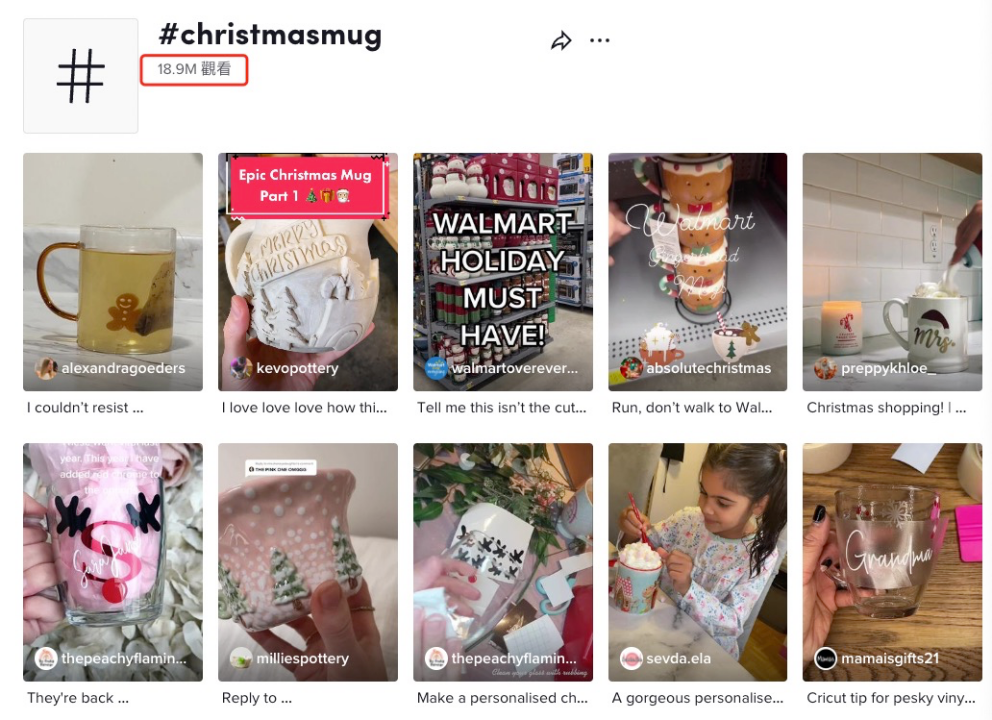
Task: Open the #christmasmug hashtag title
Action: (270, 36)
